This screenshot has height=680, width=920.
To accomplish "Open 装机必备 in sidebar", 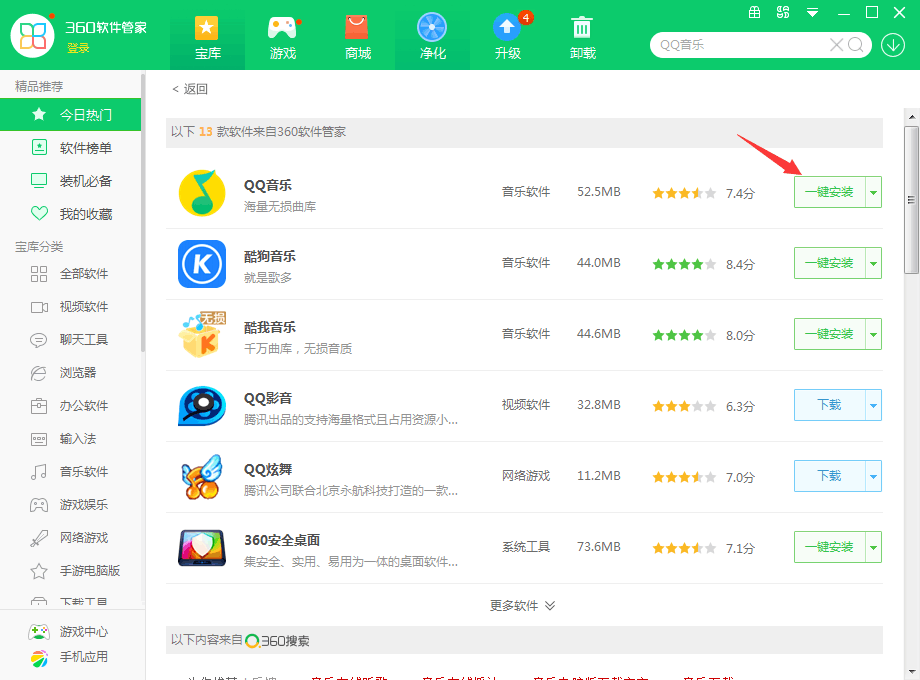I will pos(70,181).
